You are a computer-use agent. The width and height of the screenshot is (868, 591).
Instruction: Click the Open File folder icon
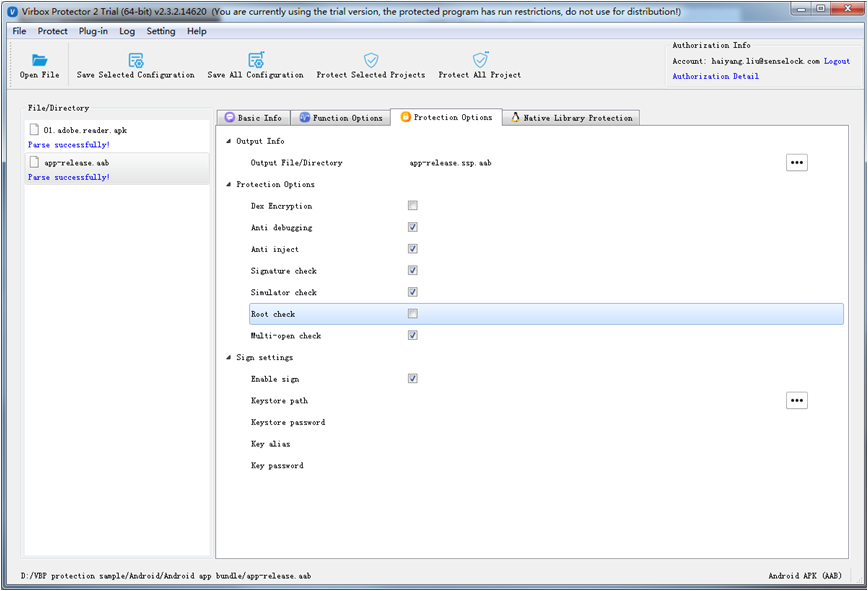(x=39, y=60)
